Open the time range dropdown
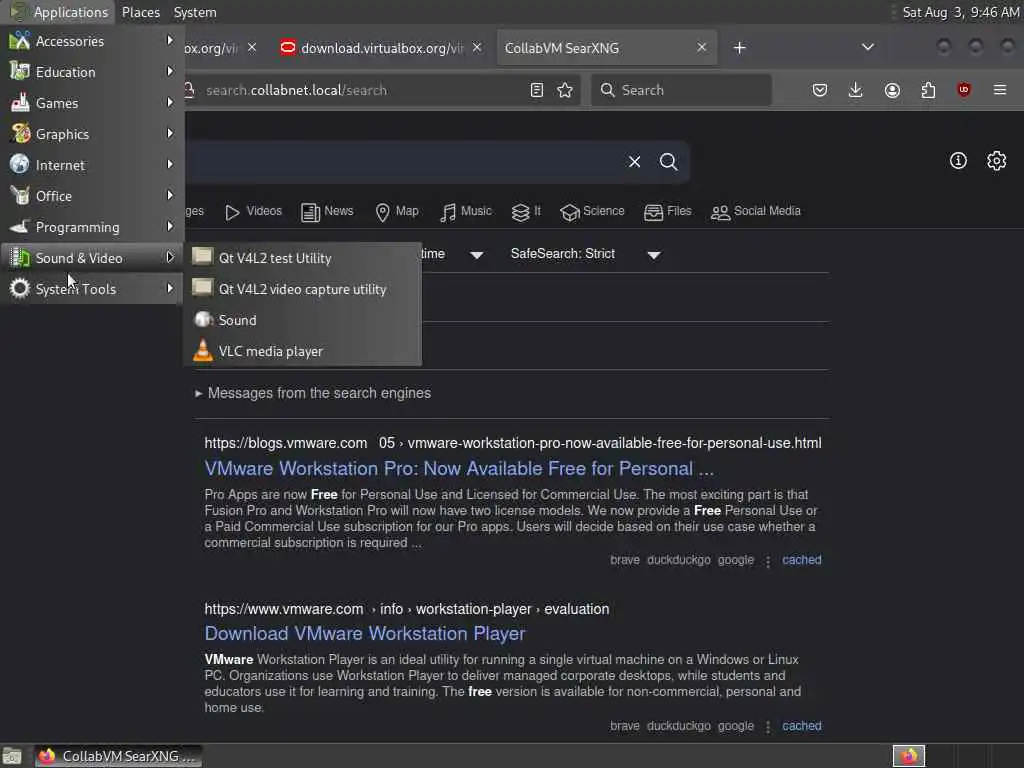The width and height of the screenshot is (1024, 768). click(453, 253)
